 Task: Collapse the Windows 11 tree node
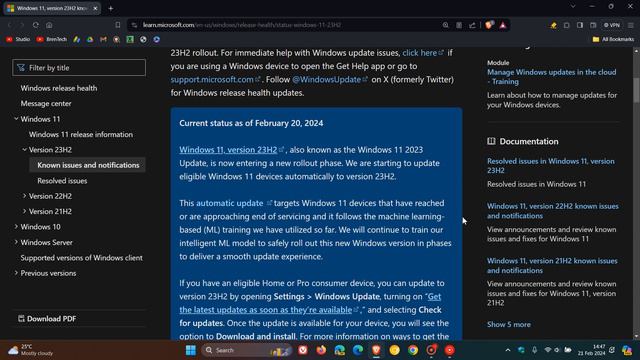click(x=16, y=119)
